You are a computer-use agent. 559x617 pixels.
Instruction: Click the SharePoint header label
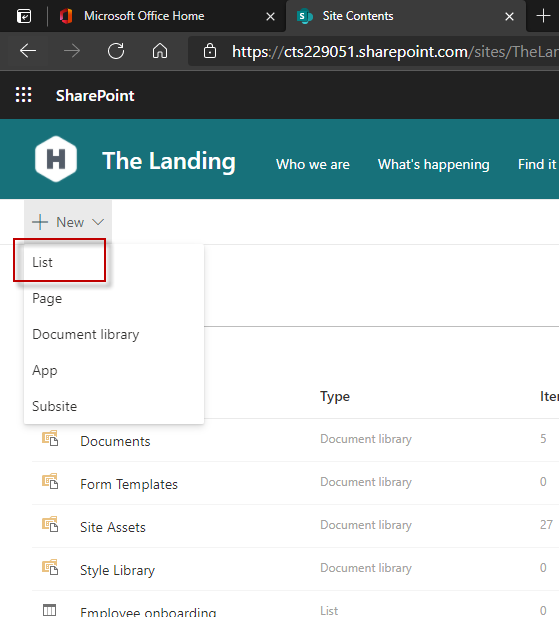95,96
